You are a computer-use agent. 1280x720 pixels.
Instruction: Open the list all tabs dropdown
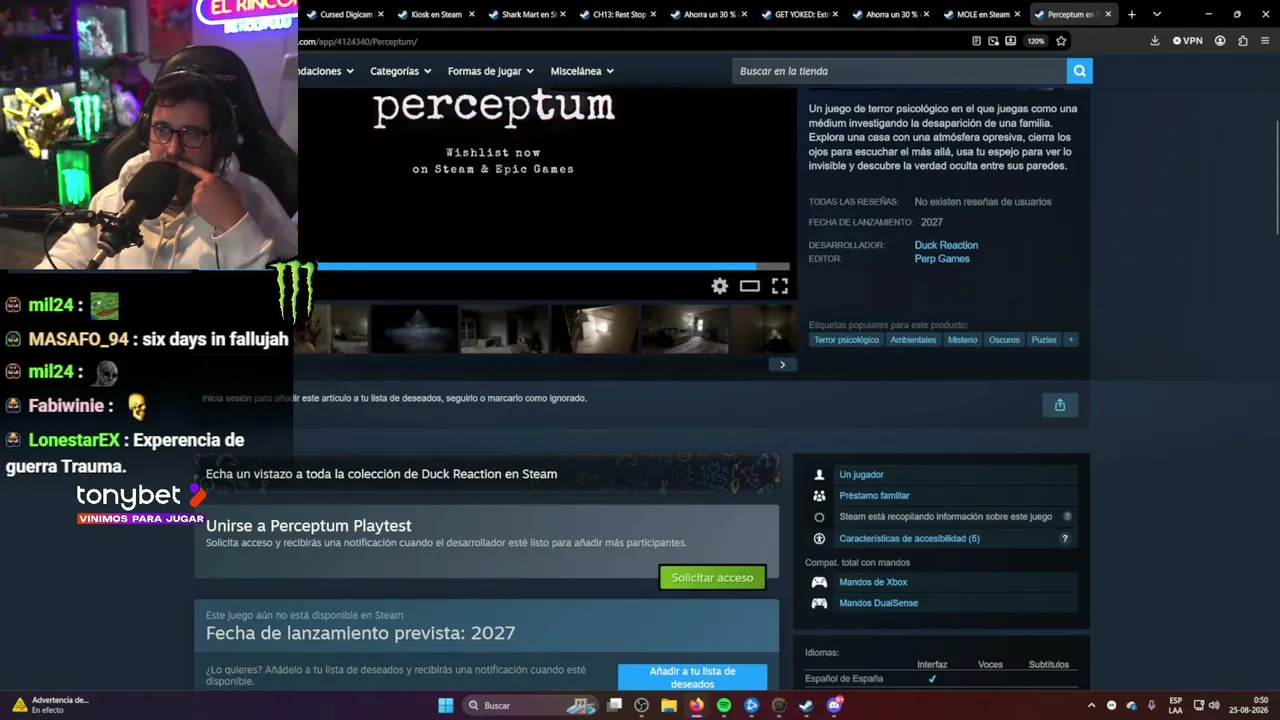pos(1157,14)
